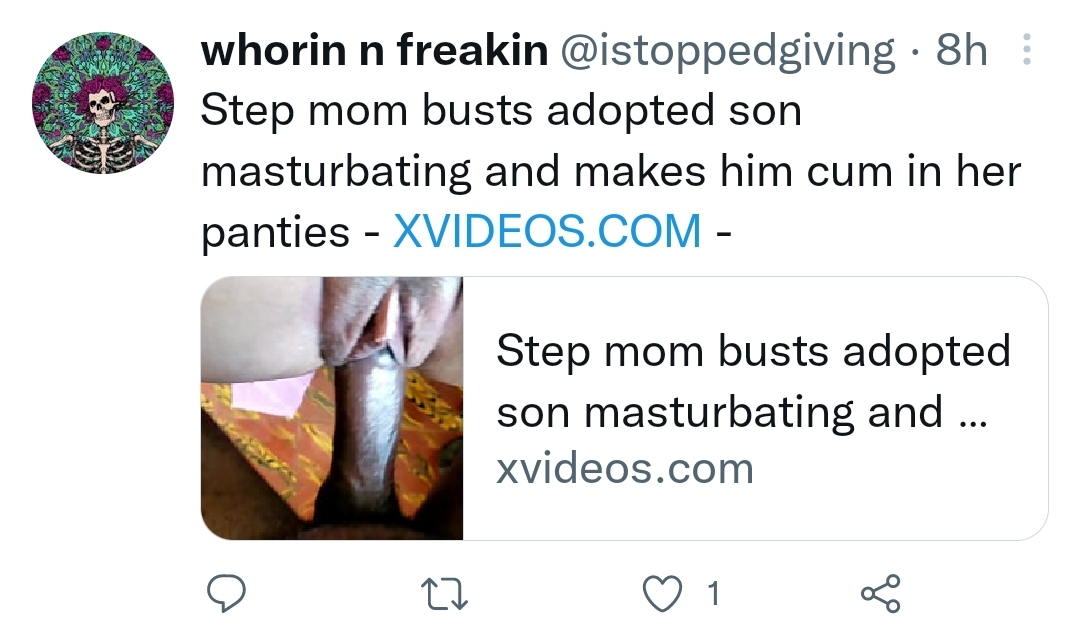Screen dimensions: 1080x641
Task: Open the skeleton artwork profile avatar
Action: coord(103,103)
